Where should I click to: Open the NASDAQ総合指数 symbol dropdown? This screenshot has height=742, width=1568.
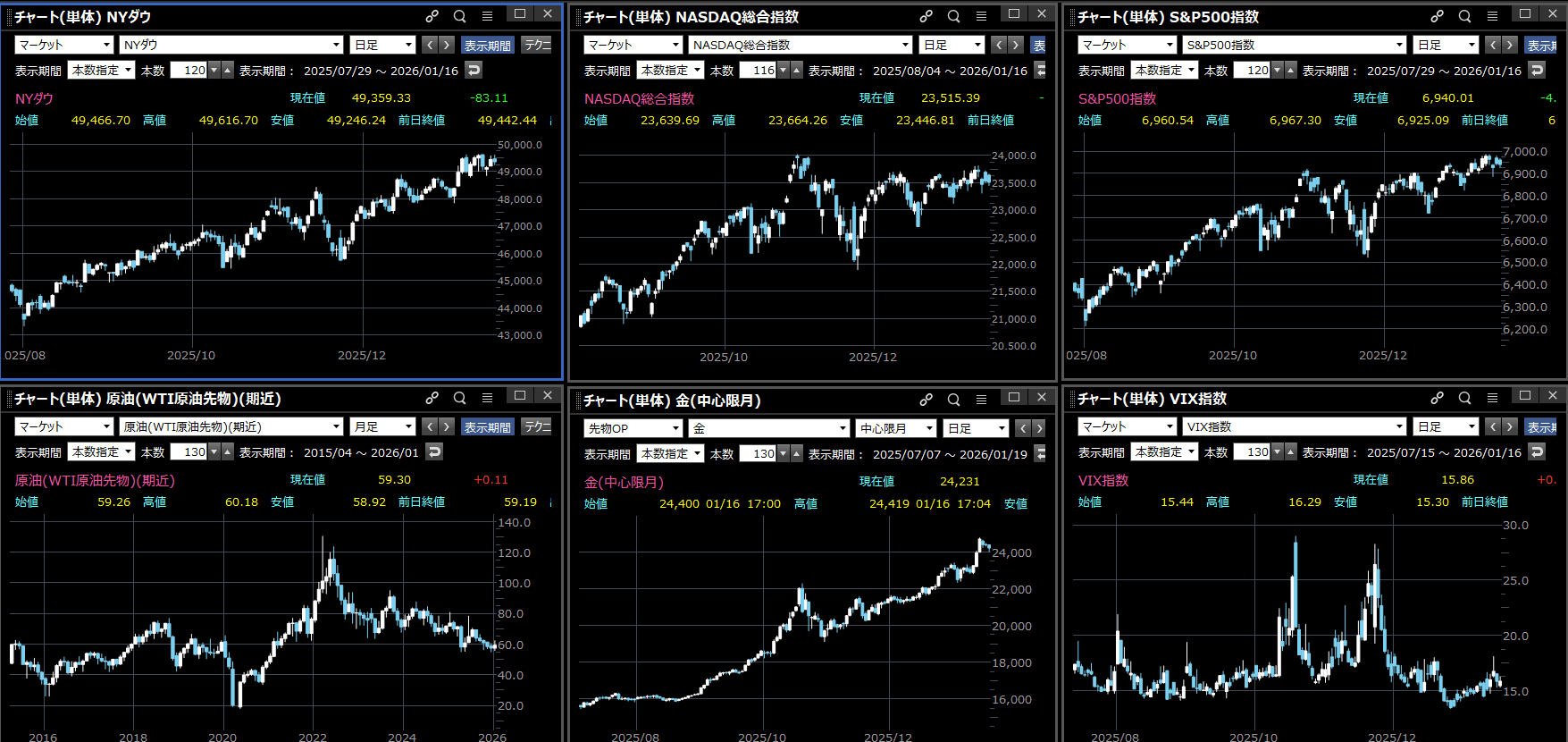(x=800, y=45)
